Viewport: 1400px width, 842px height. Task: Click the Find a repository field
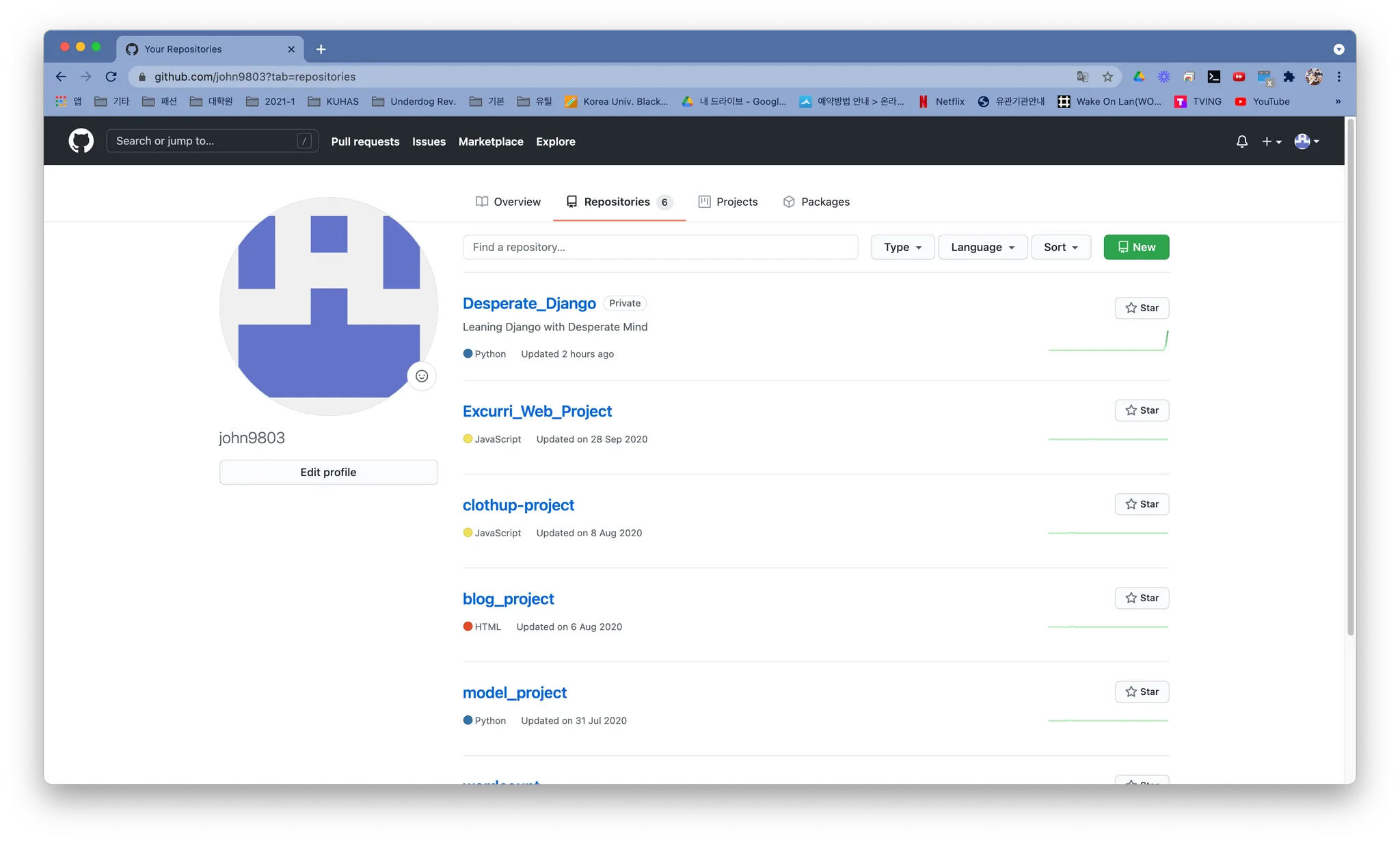[x=660, y=247]
